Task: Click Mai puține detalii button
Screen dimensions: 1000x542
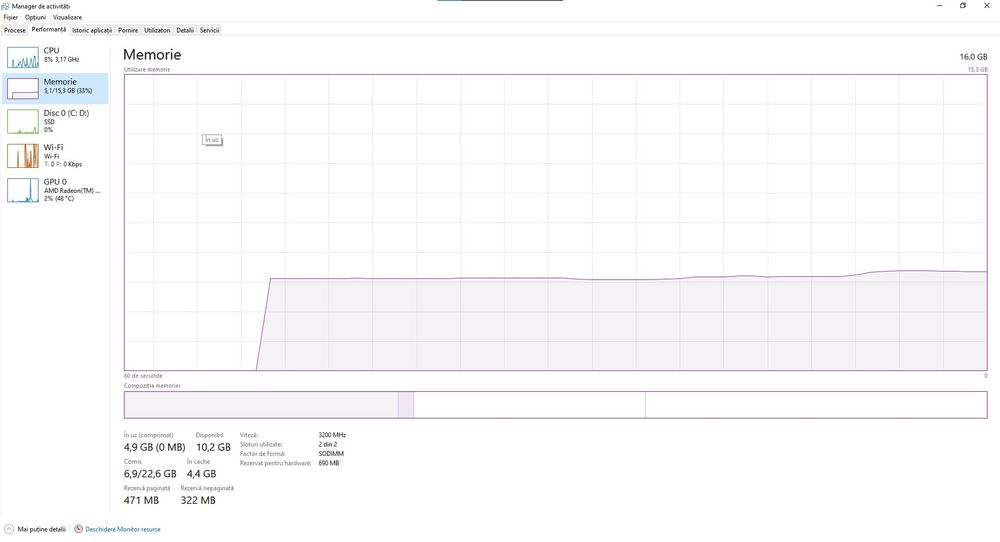Action: [x=35, y=529]
